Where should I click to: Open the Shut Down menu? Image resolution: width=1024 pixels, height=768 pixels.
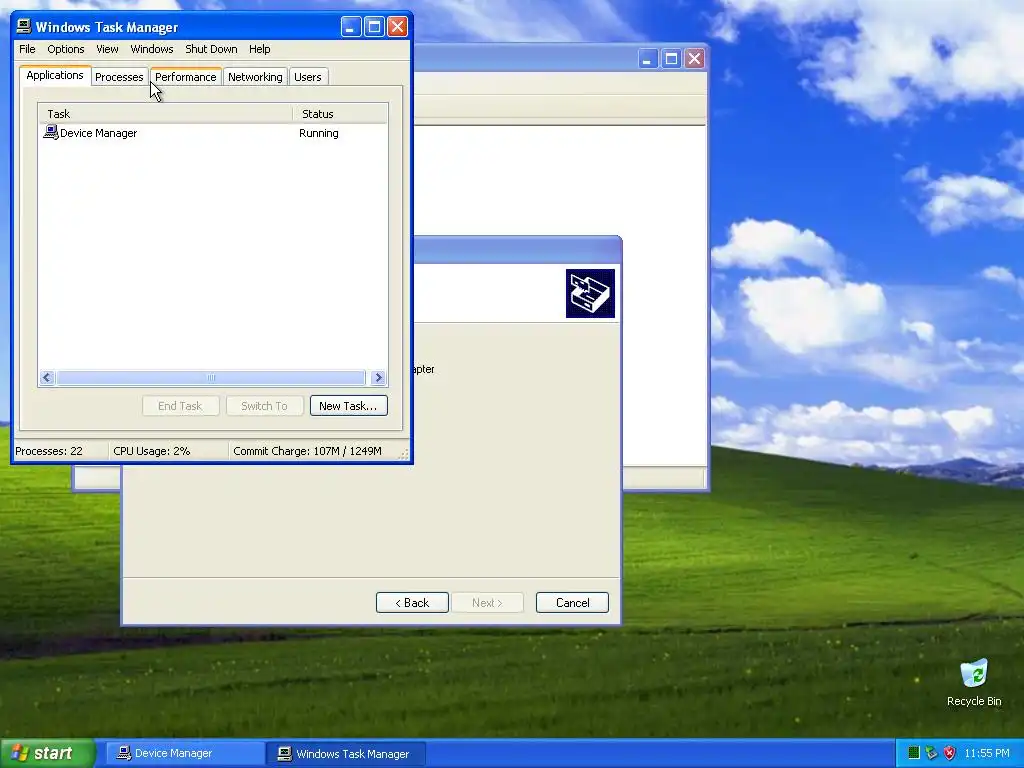pyautogui.click(x=211, y=49)
